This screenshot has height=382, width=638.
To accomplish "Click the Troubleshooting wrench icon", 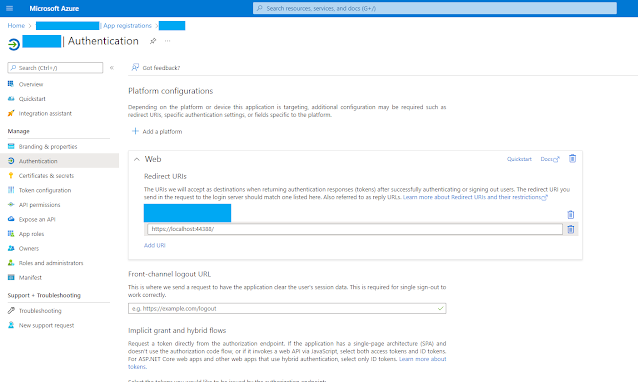I will (11, 310).
